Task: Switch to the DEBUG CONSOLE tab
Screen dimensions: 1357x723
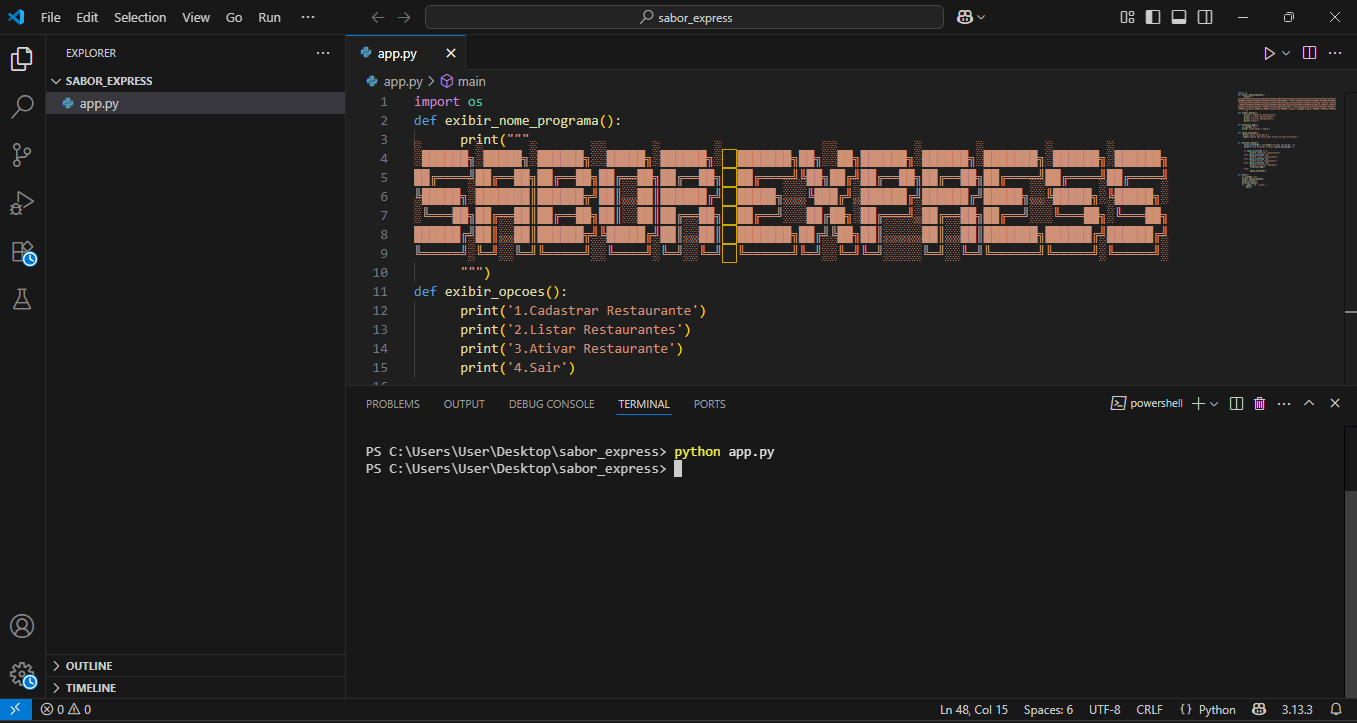Action: [x=551, y=404]
